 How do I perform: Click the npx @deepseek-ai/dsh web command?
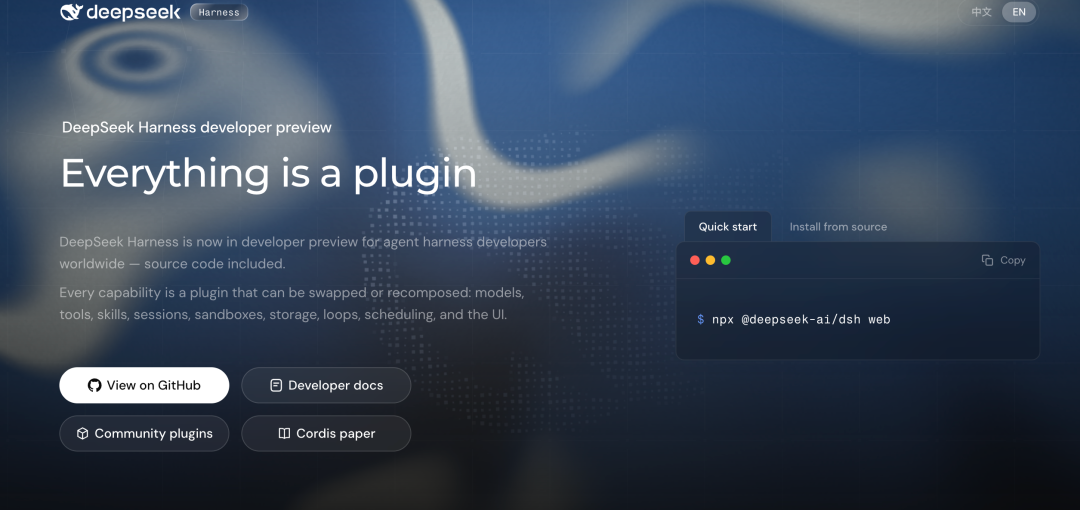point(801,320)
